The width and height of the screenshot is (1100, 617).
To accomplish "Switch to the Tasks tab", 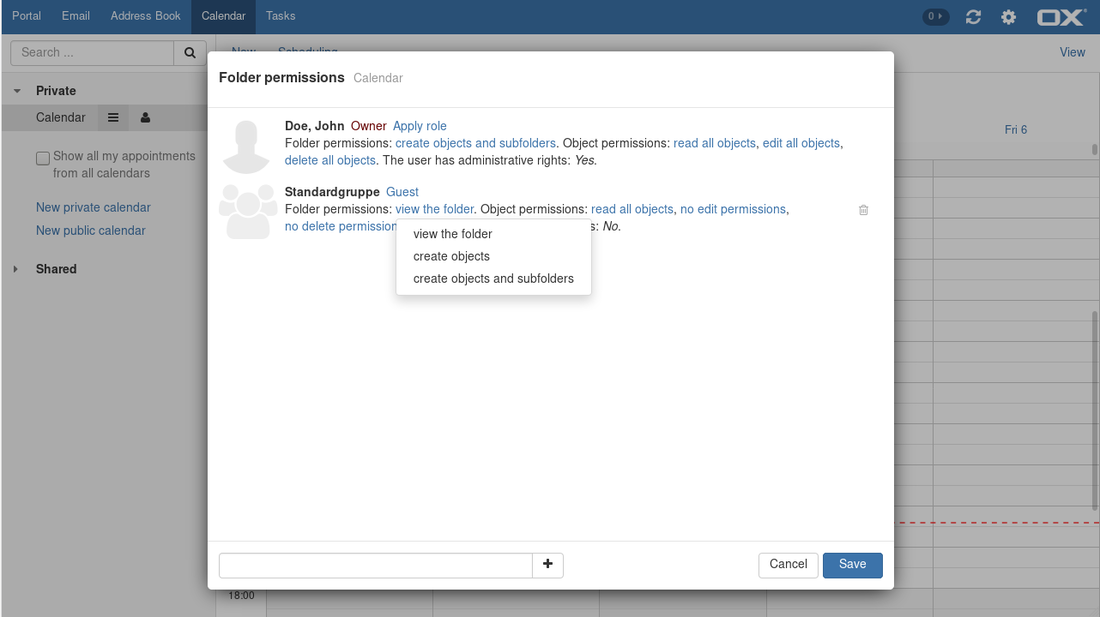I will click(x=280, y=16).
